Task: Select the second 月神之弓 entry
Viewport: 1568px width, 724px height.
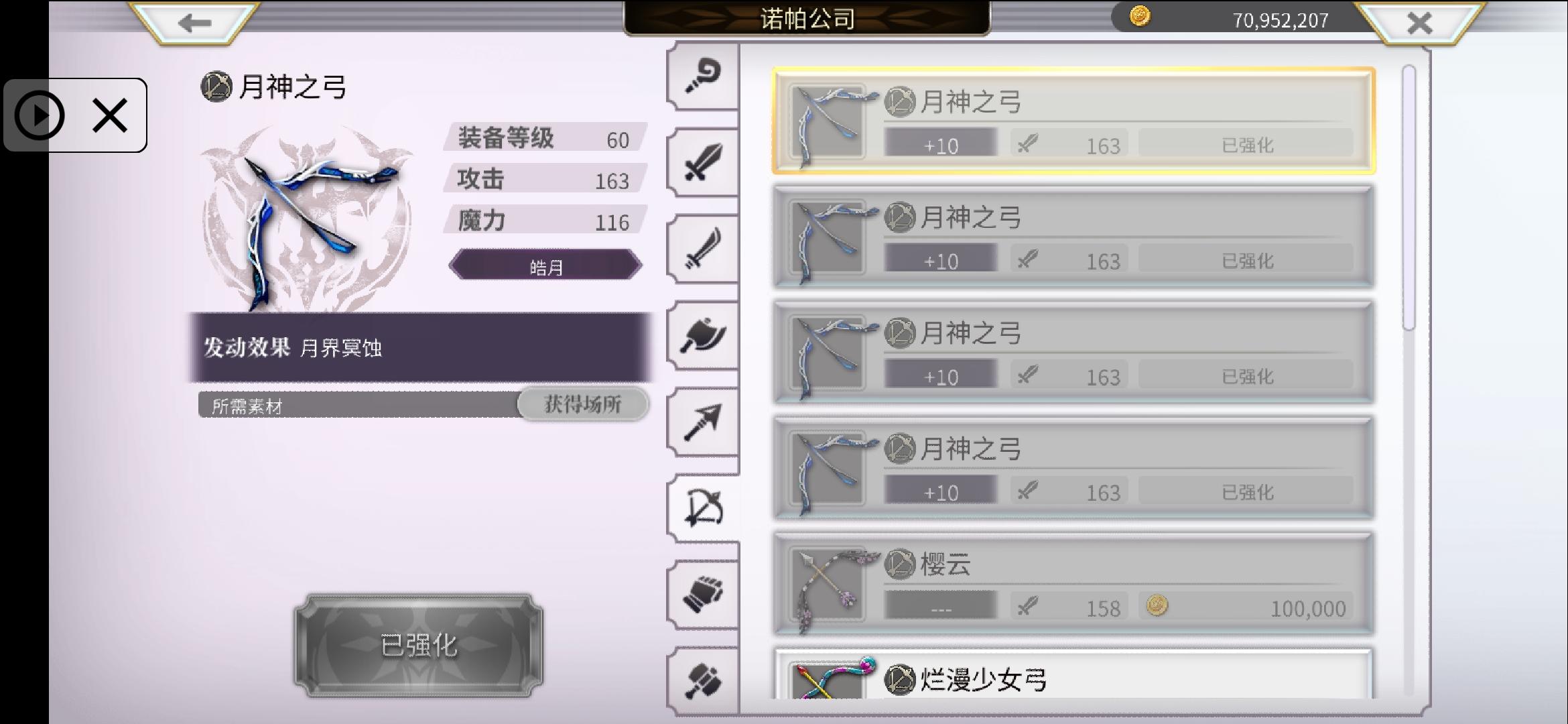Action: pos(1073,237)
